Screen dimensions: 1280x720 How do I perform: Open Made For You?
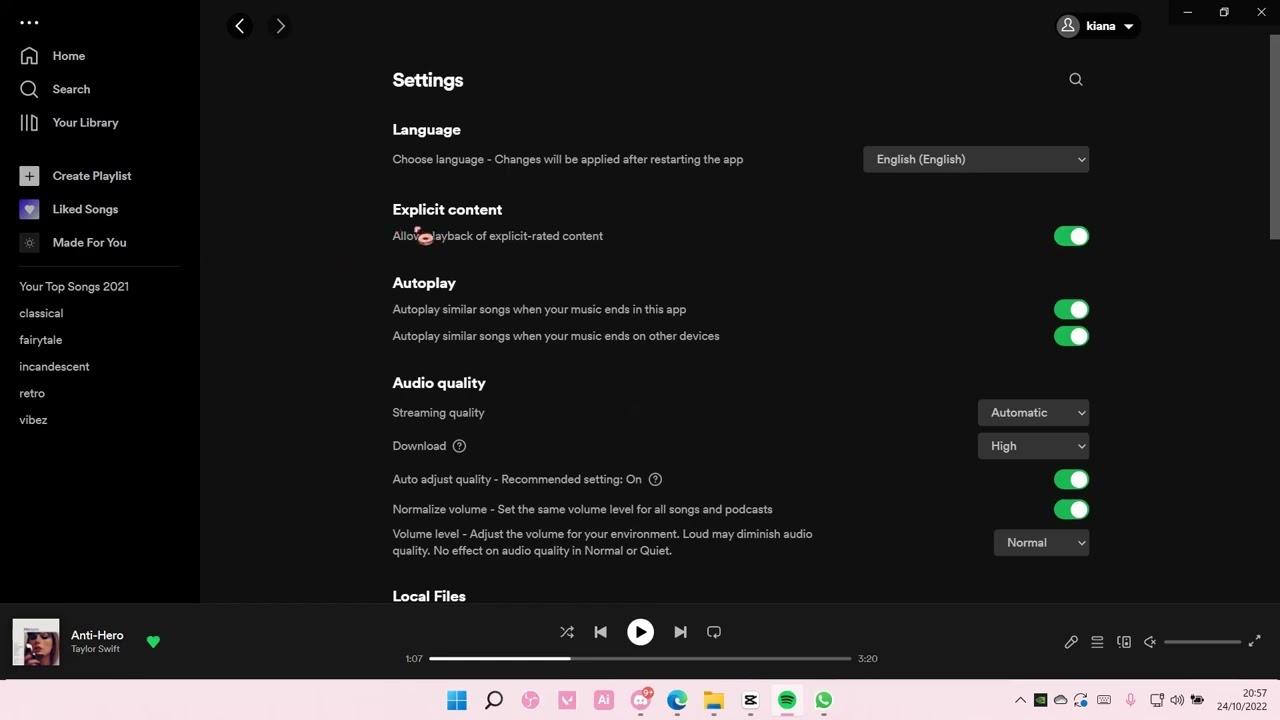click(73, 242)
